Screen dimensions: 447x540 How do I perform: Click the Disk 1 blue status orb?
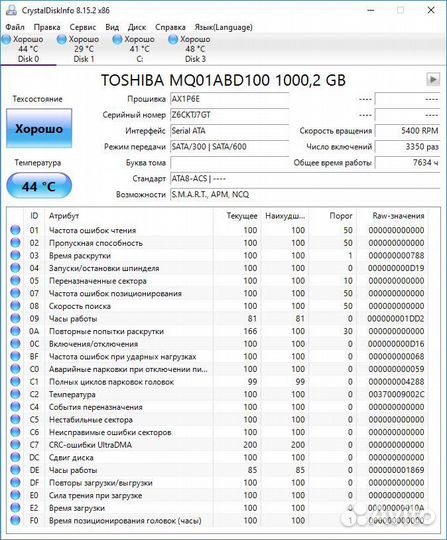point(62,39)
